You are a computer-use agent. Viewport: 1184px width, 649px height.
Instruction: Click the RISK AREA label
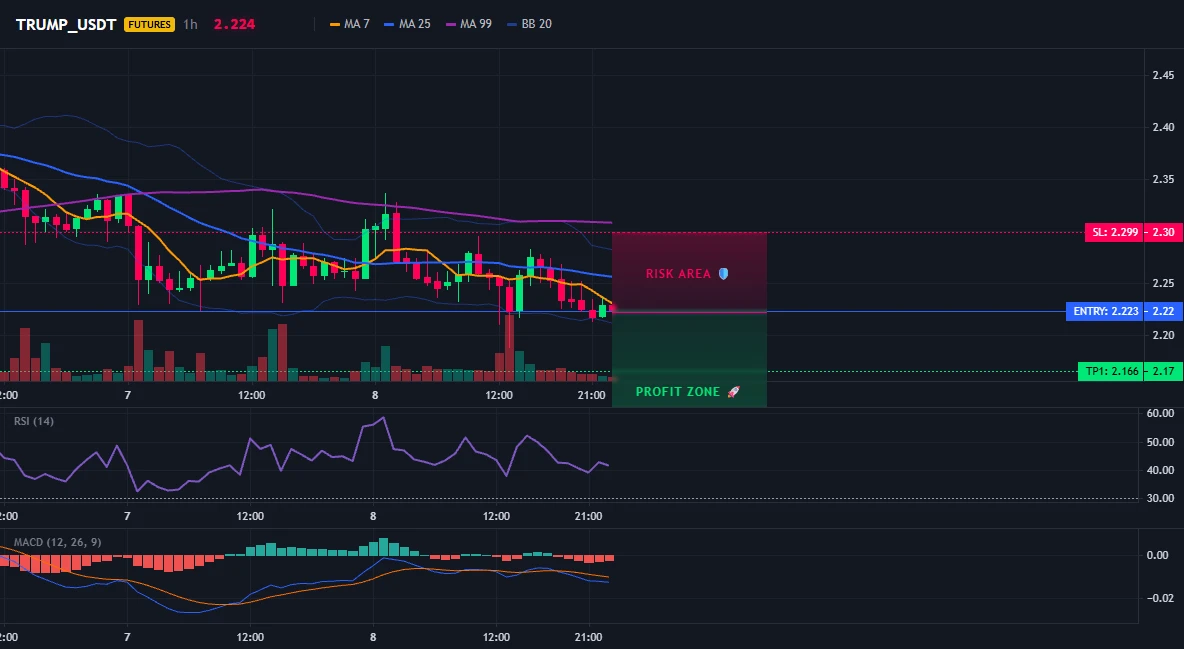tap(678, 274)
